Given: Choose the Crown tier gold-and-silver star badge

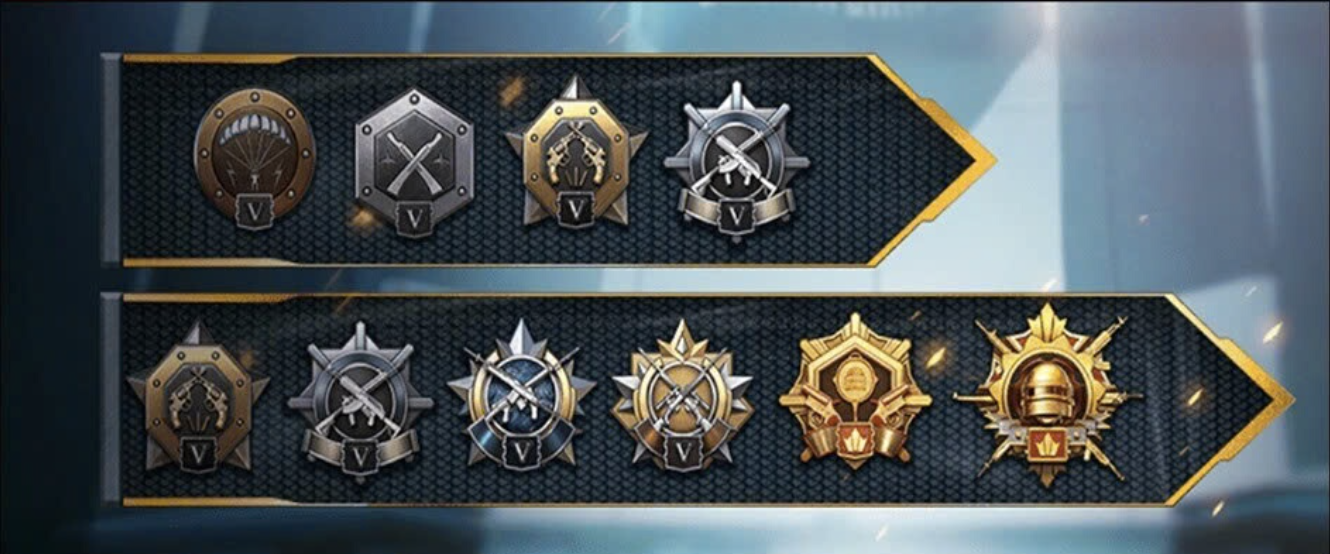Looking at the screenshot, I should (683, 397).
